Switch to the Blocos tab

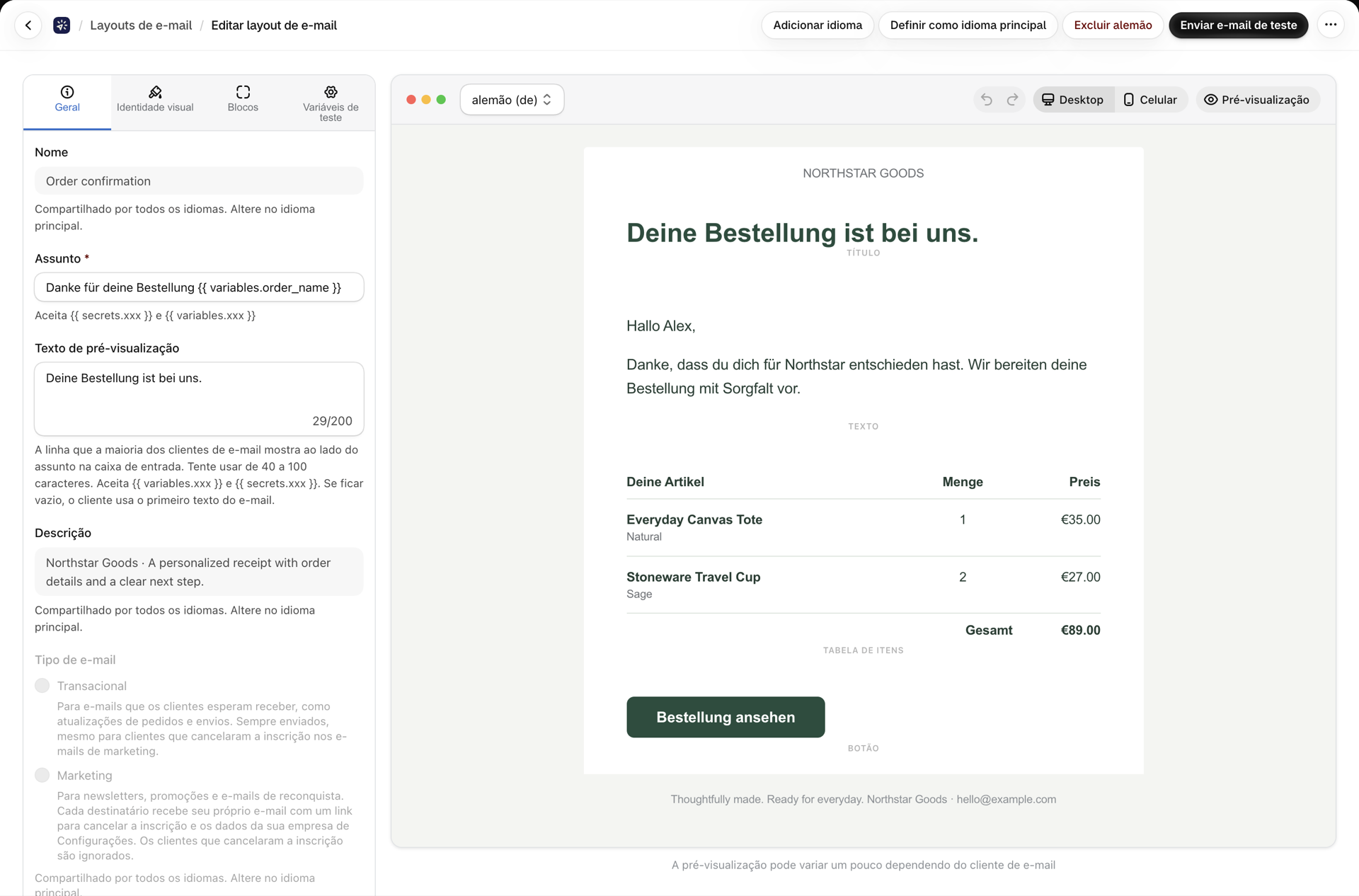243,102
